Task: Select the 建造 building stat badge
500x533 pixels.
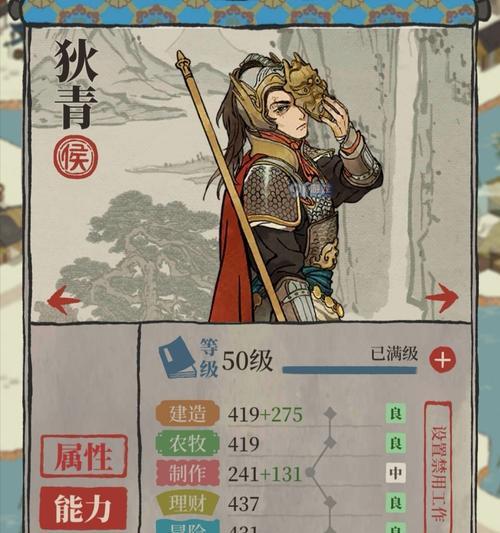Action: 187,413
